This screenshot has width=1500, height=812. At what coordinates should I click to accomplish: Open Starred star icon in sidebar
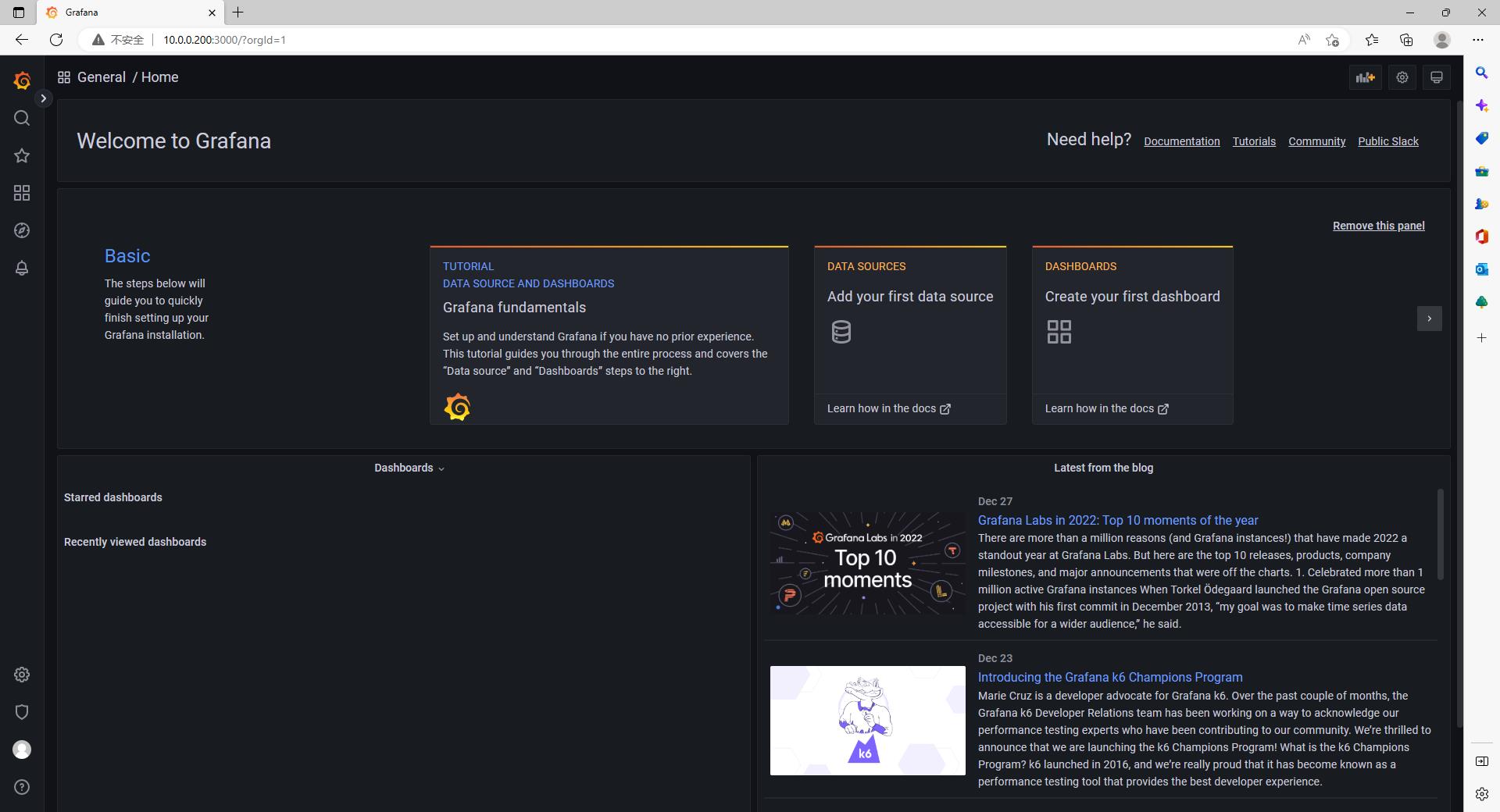[22, 155]
